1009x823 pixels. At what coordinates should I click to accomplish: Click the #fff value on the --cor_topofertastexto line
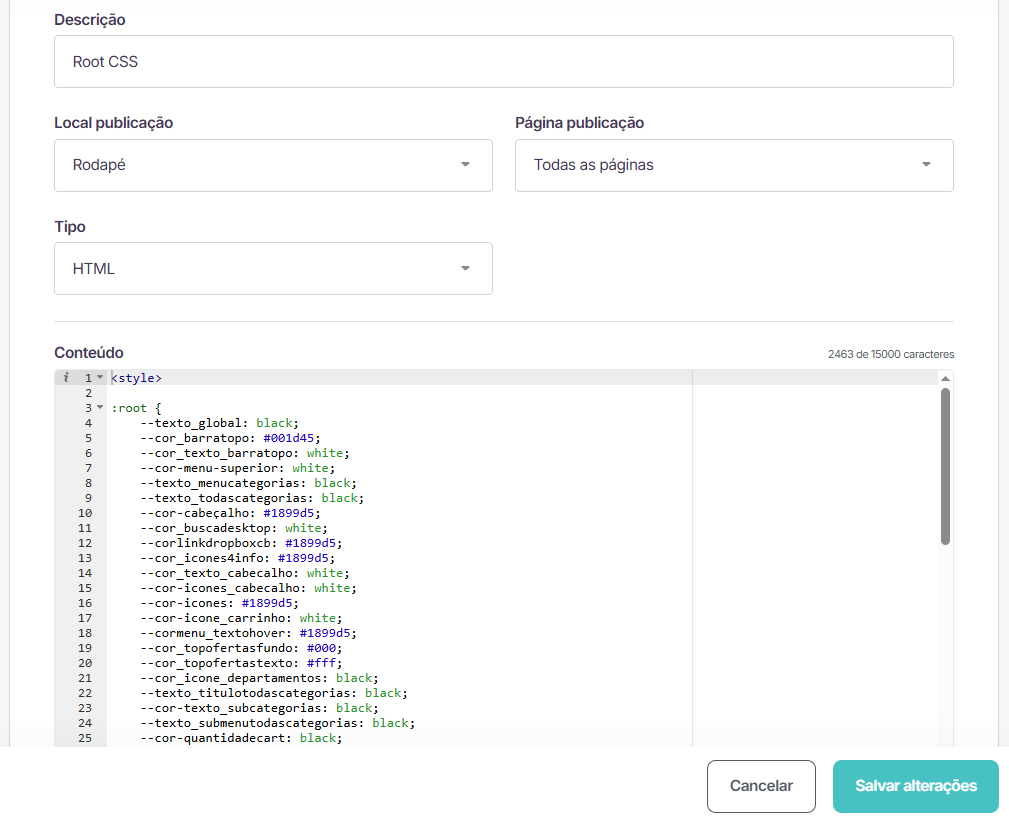pos(327,663)
